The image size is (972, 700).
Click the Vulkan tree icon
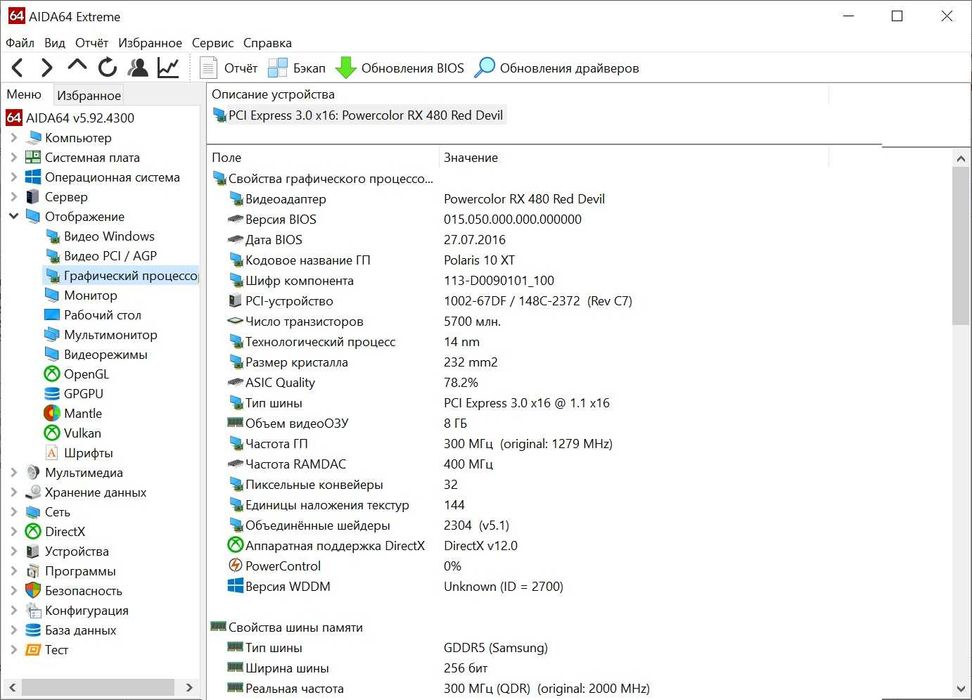[x=52, y=433]
